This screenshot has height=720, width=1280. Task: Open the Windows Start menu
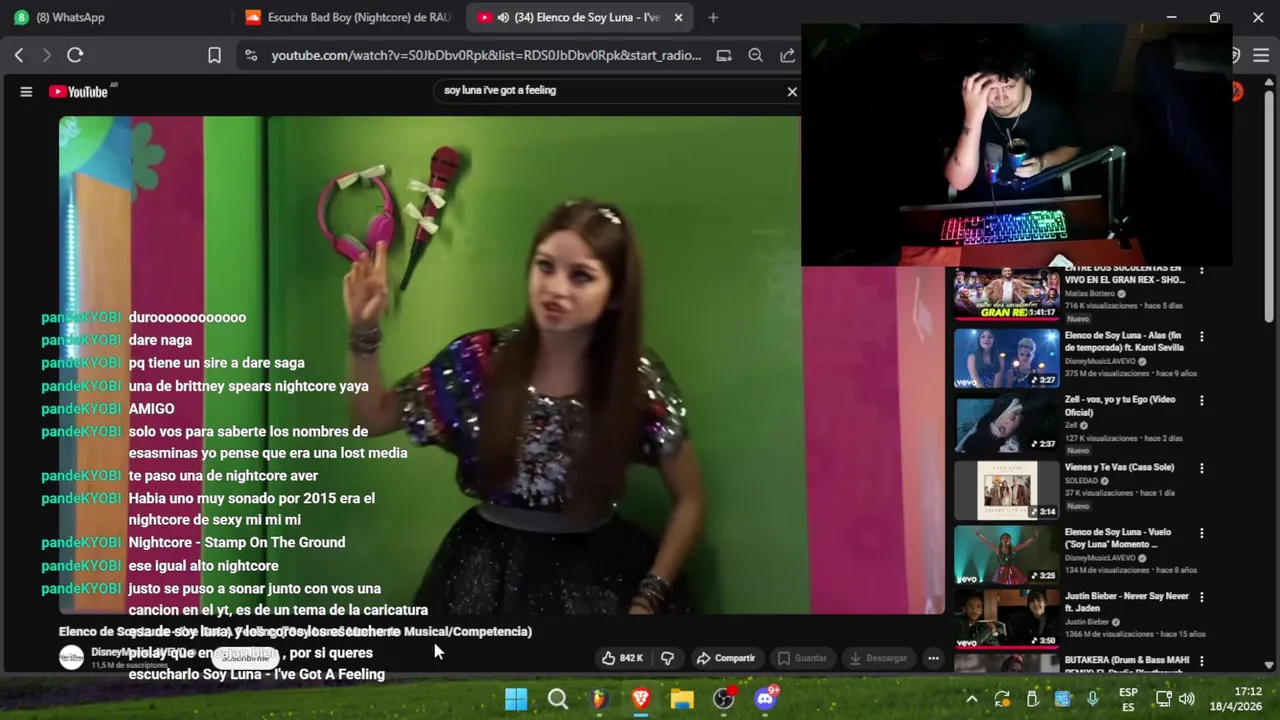pyautogui.click(x=516, y=699)
